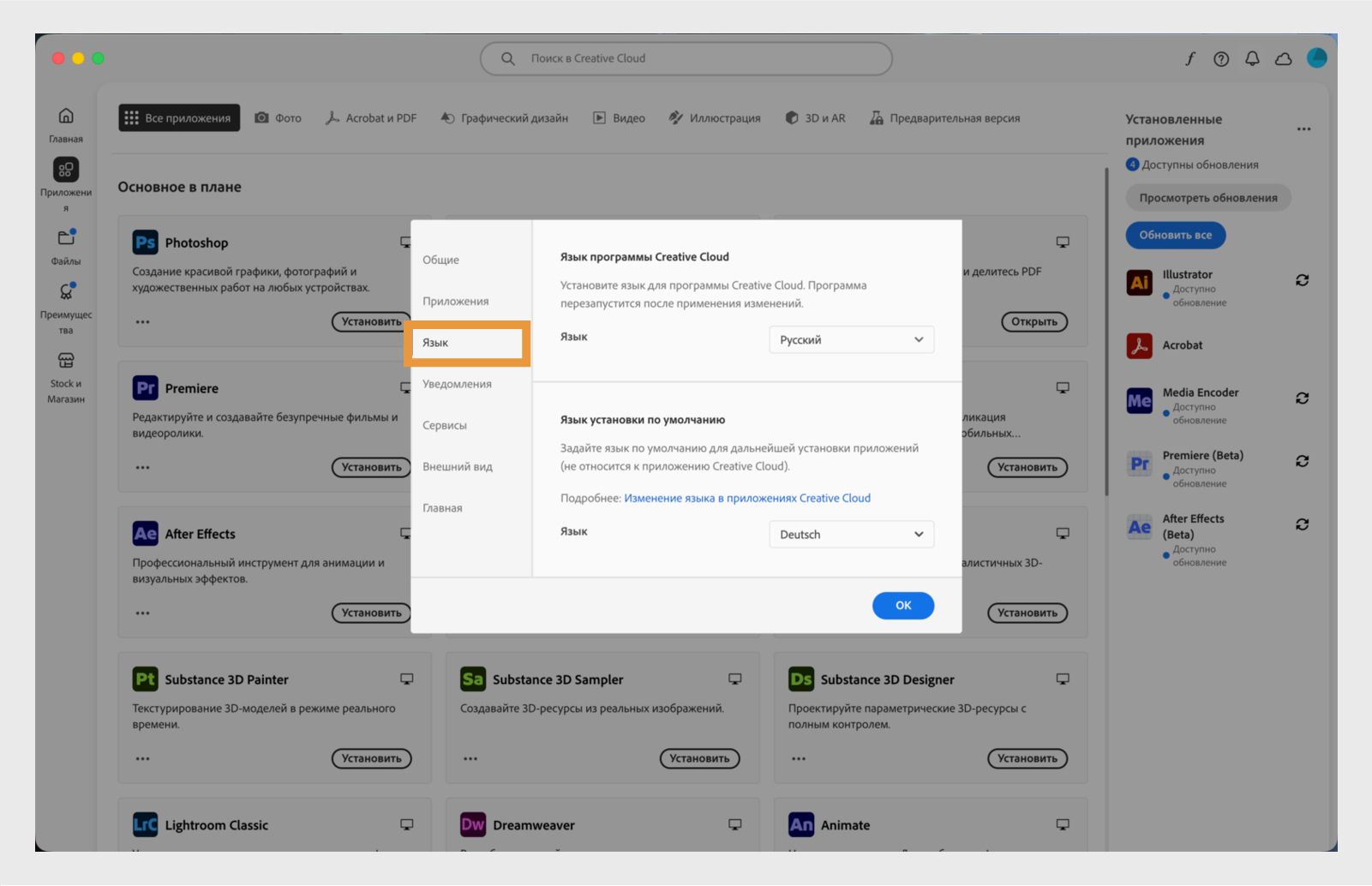1372x886 pixels.
Task: Go to Главная in the sidebar
Action: tap(66, 125)
